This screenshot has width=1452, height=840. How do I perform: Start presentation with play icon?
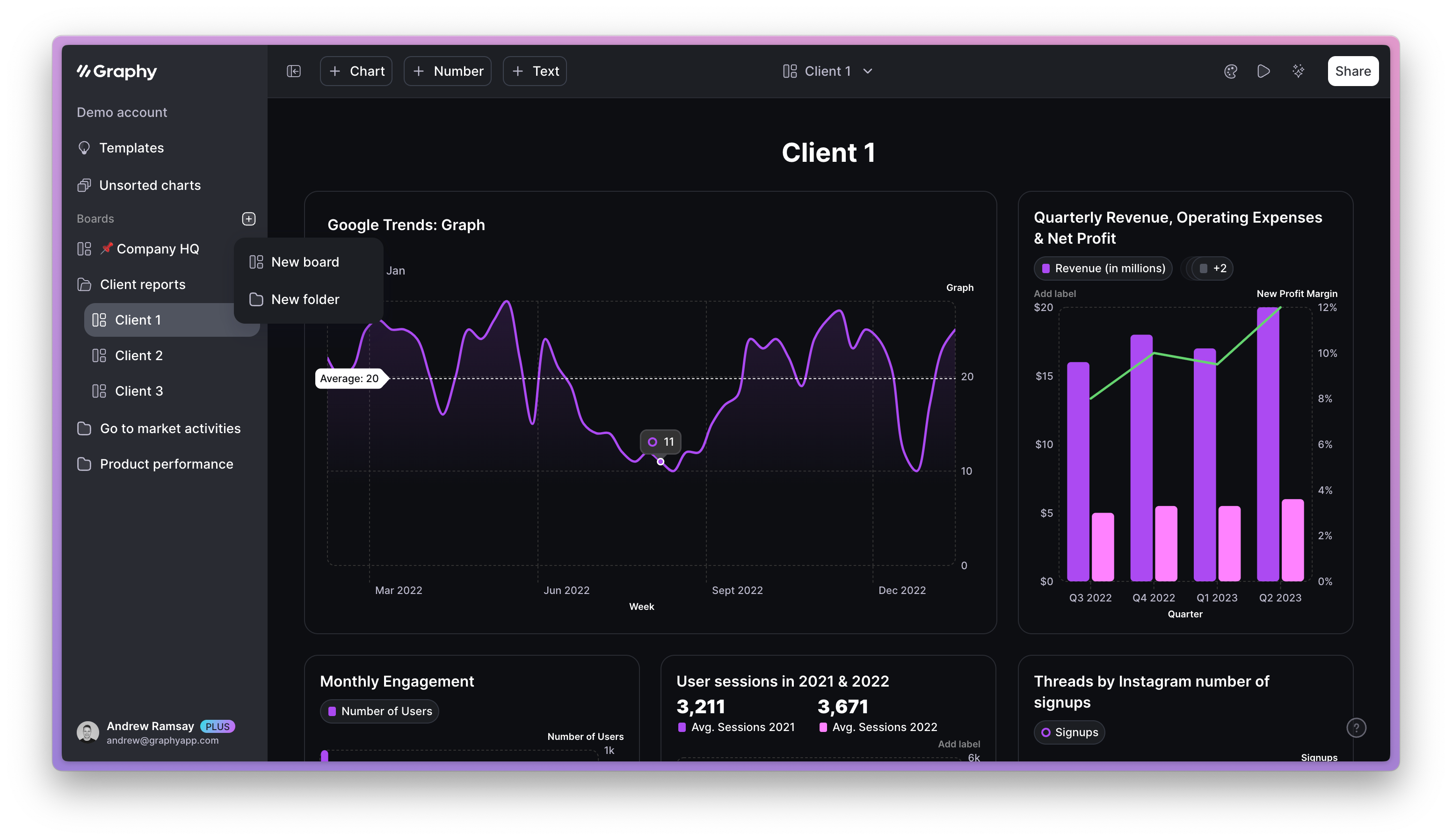pos(1263,71)
